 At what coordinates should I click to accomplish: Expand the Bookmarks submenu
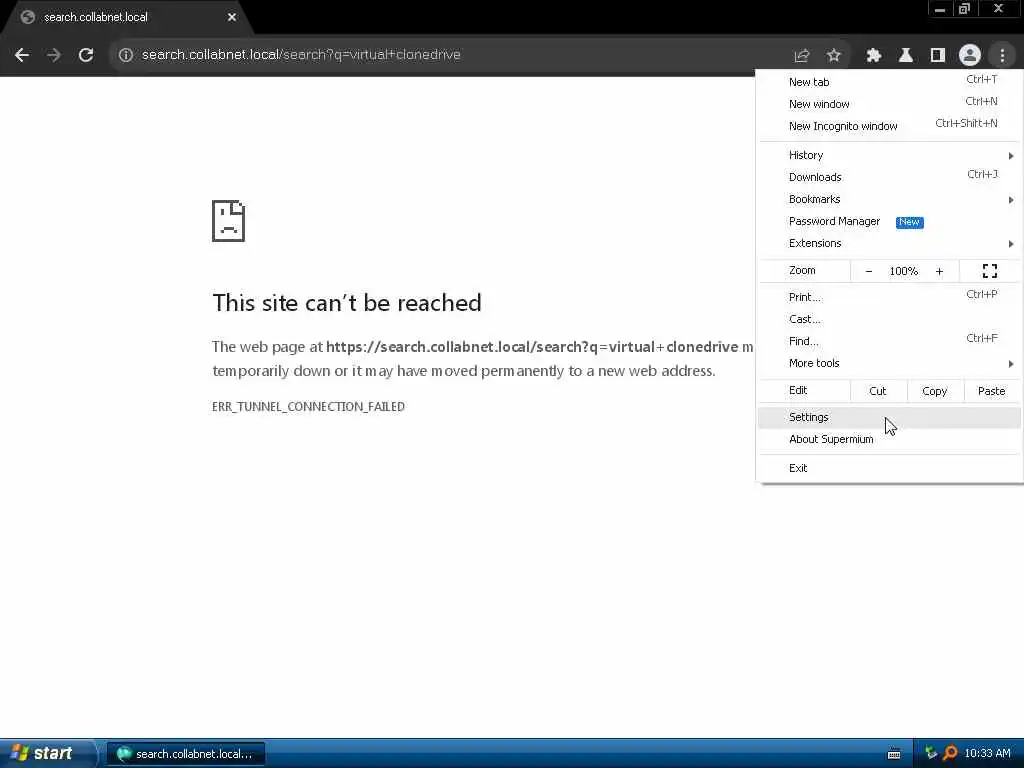point(889,199)
